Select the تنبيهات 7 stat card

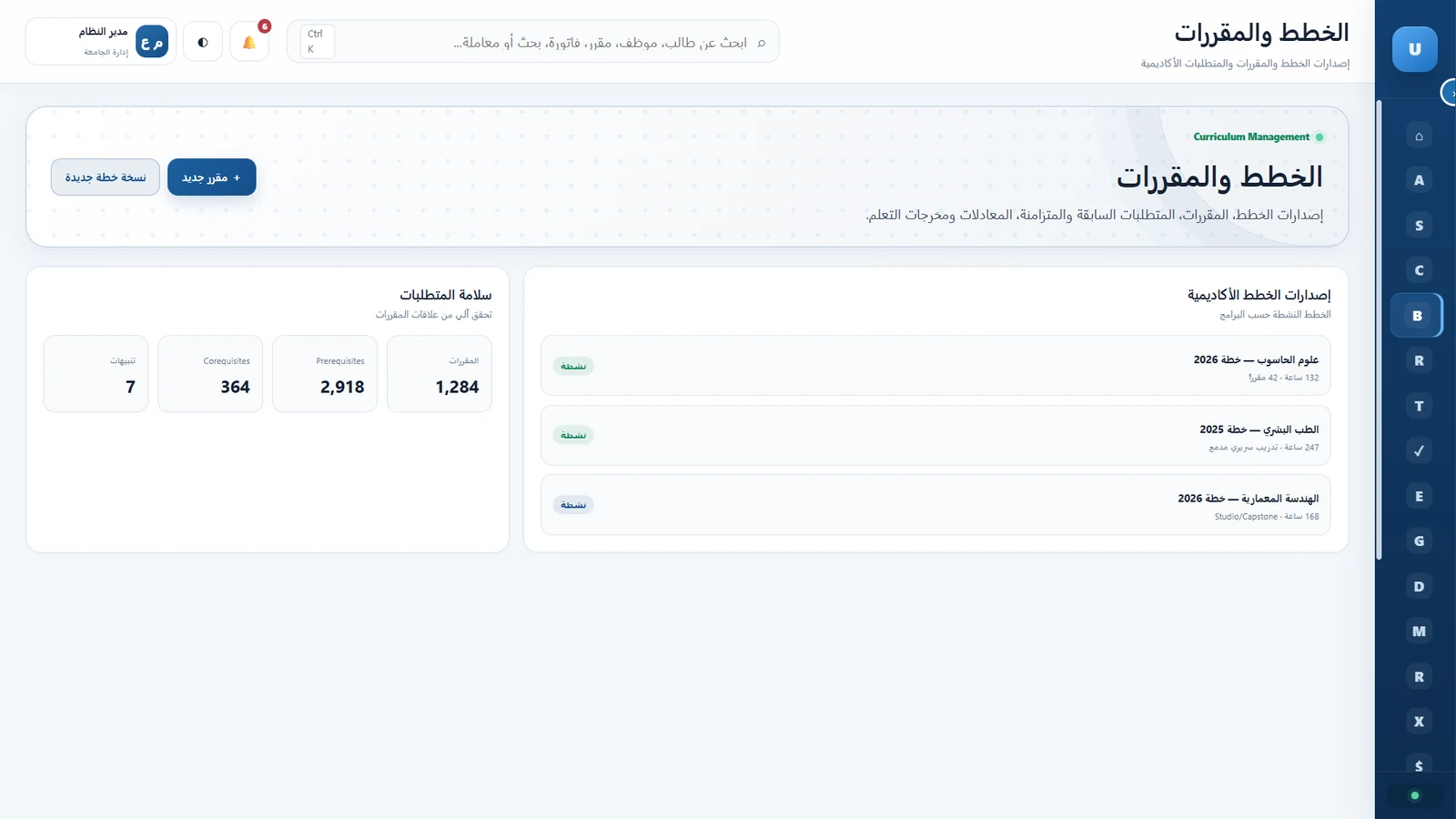96,374
